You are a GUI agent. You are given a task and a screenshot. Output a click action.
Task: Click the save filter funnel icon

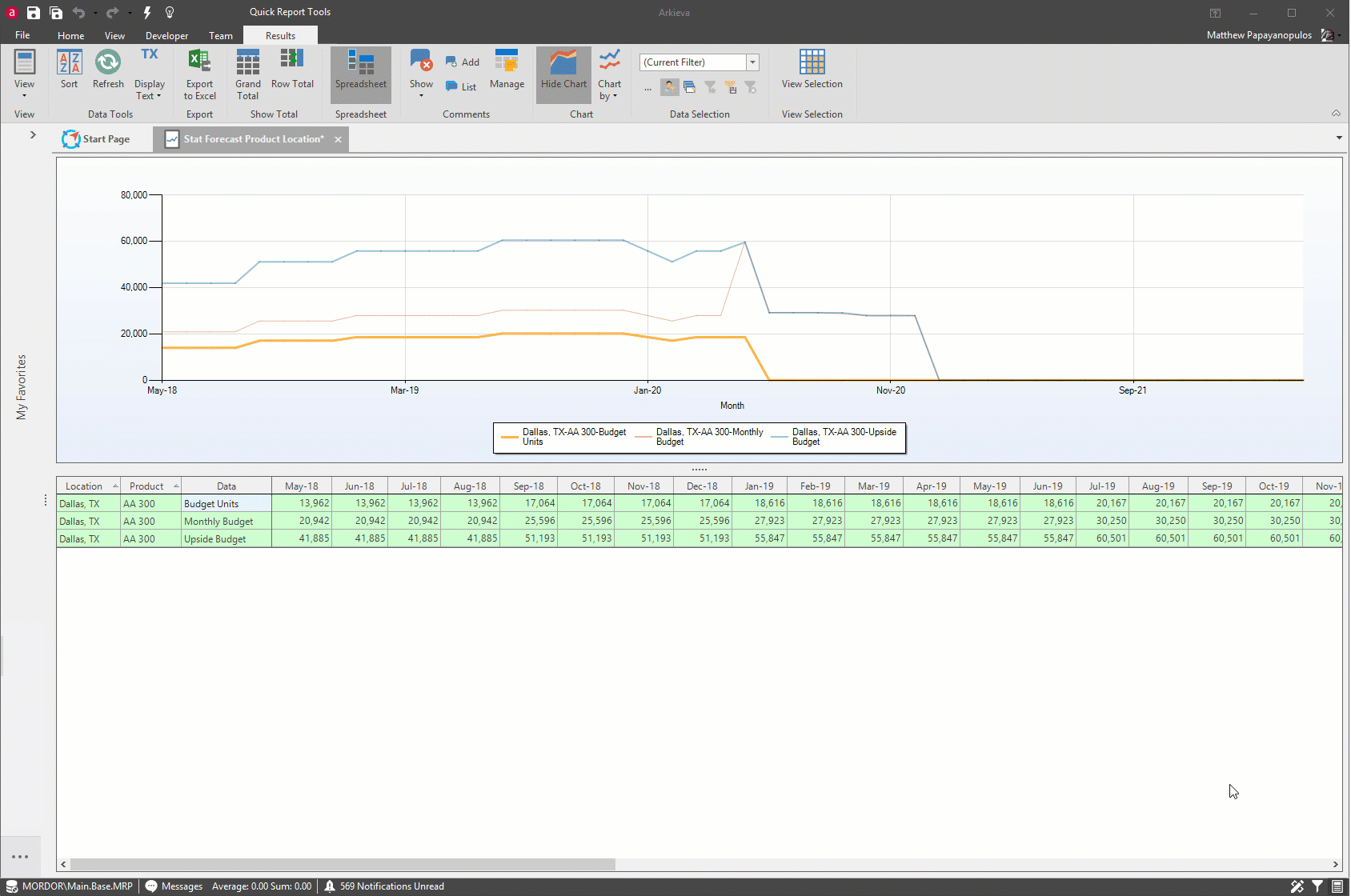coord(731,87)
